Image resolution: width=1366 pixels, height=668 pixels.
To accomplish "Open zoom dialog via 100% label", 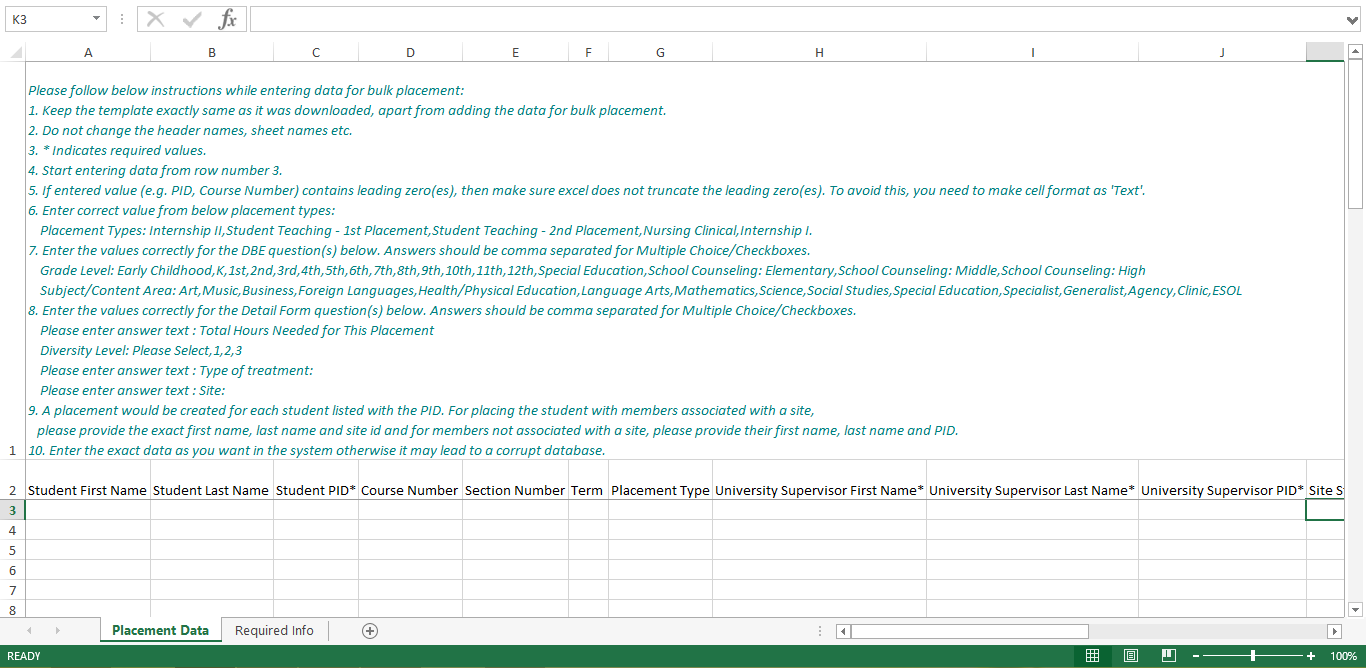I will [x=1343, y=656].
